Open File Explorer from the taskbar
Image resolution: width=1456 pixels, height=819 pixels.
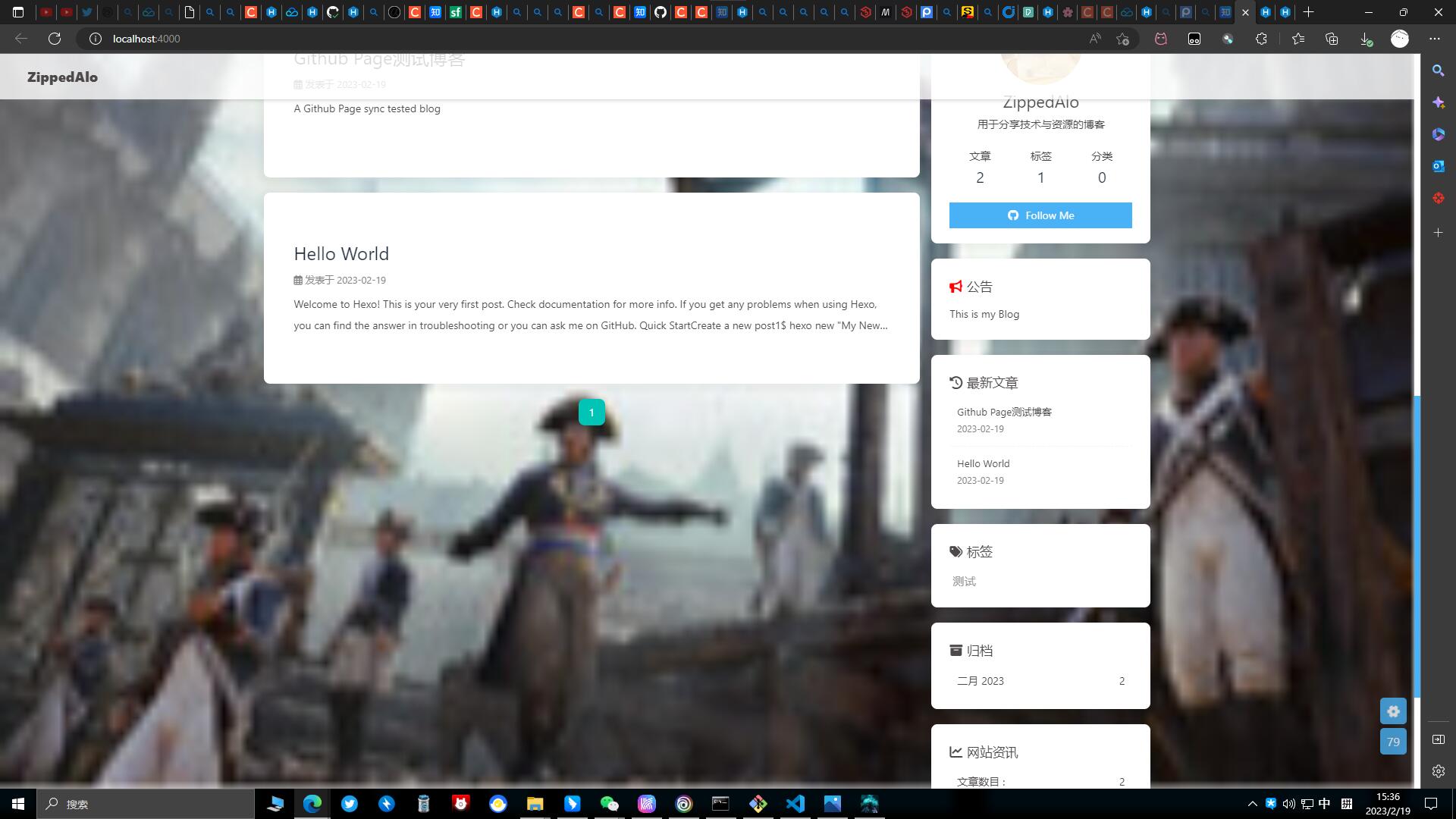coord(535,804)
